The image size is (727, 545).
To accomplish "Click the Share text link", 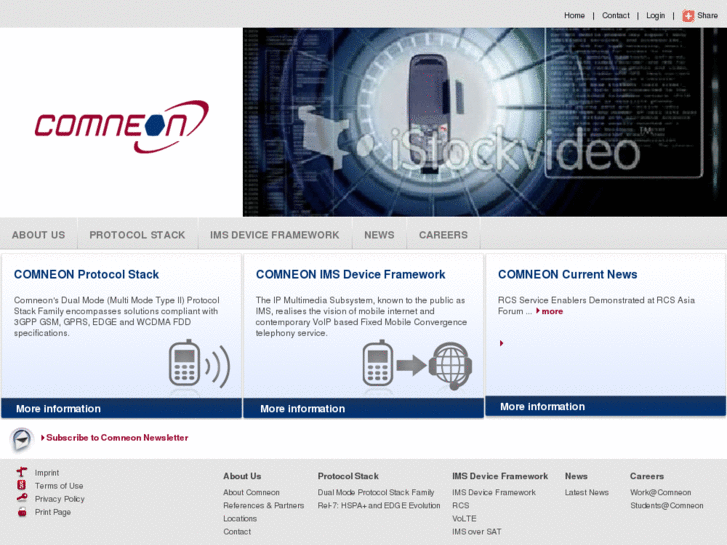I will pyautogui.click(x=708, y=15).
